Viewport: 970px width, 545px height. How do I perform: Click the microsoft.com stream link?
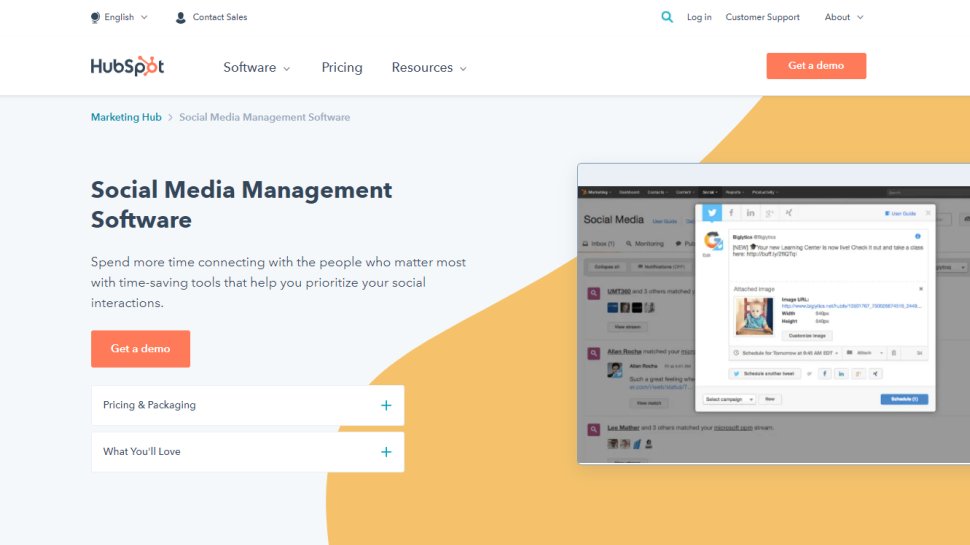(x=733, y=427)
